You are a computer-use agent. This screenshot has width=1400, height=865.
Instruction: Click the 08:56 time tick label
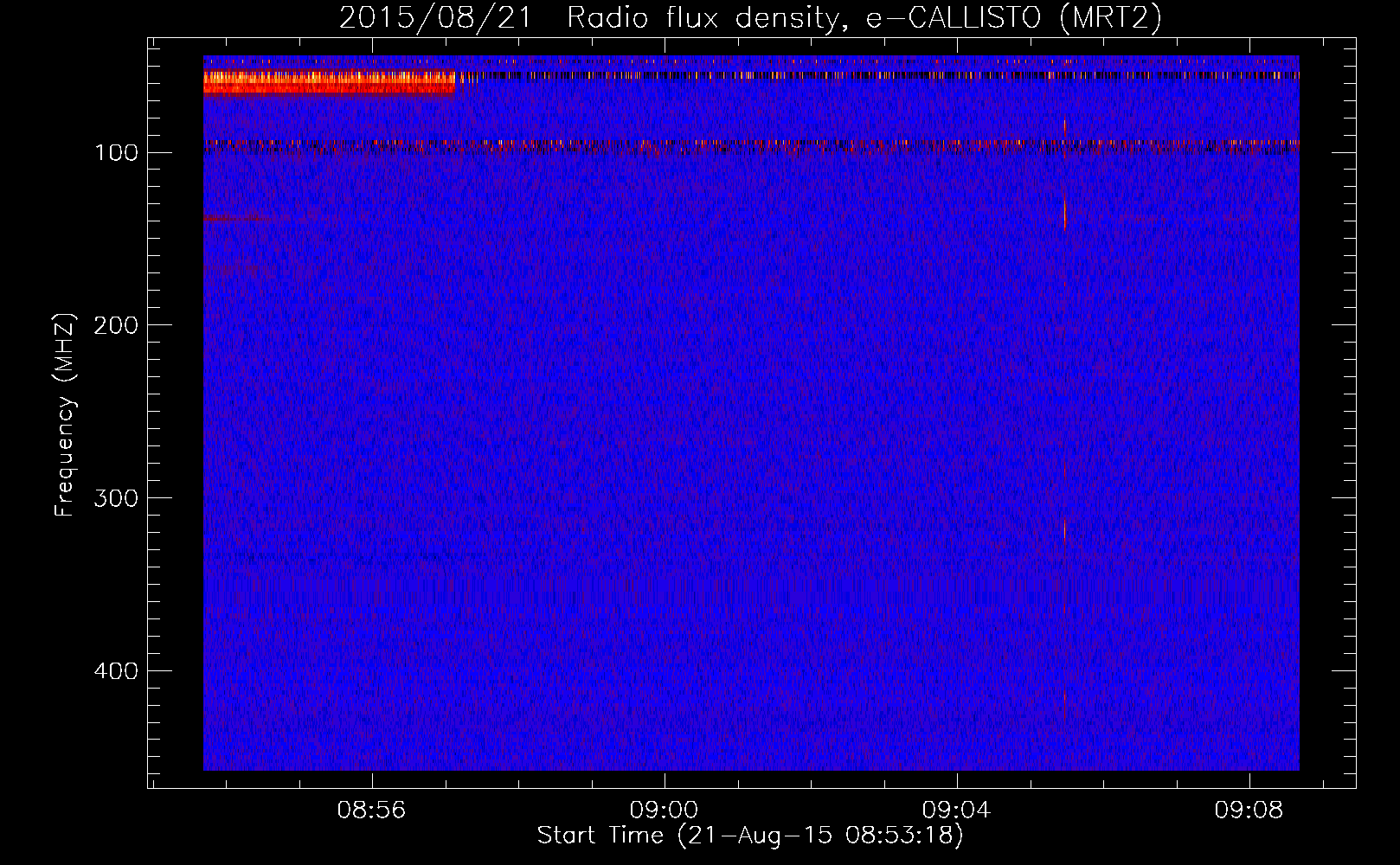[371, 811]
